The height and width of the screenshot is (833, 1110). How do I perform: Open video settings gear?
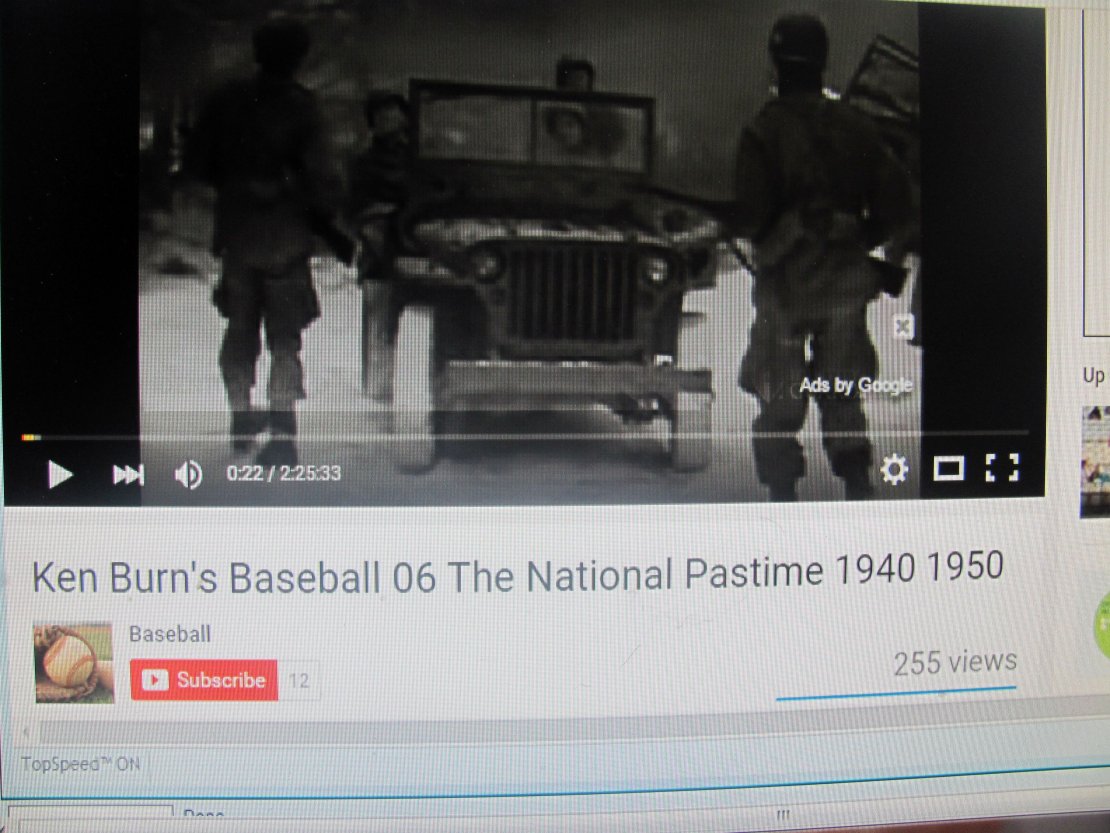pos(894,469)
